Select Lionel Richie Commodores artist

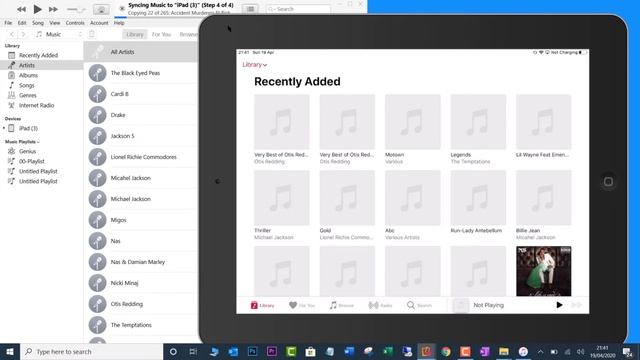point(141,157)
